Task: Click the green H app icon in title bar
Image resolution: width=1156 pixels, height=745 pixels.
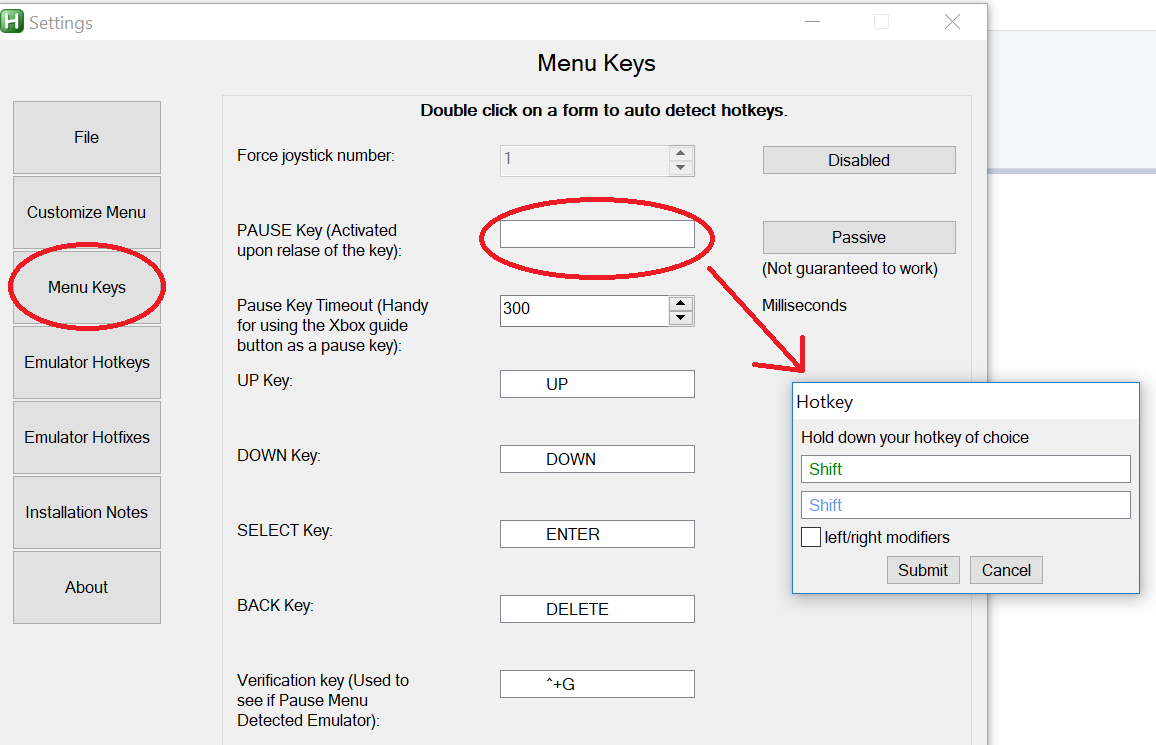Action: click(x=13, y=21)
